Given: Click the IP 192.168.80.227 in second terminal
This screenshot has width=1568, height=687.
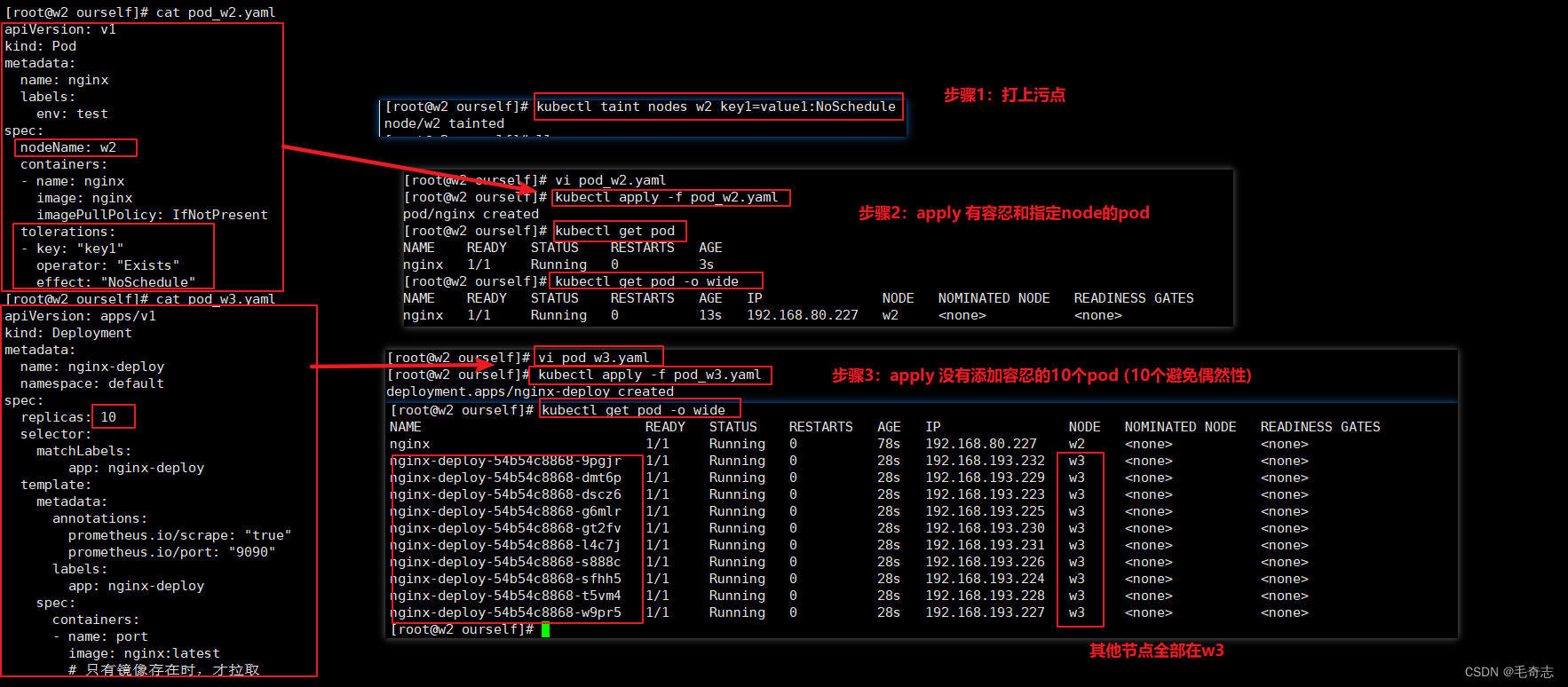Looking at the screenshot, I should point(803,315).
